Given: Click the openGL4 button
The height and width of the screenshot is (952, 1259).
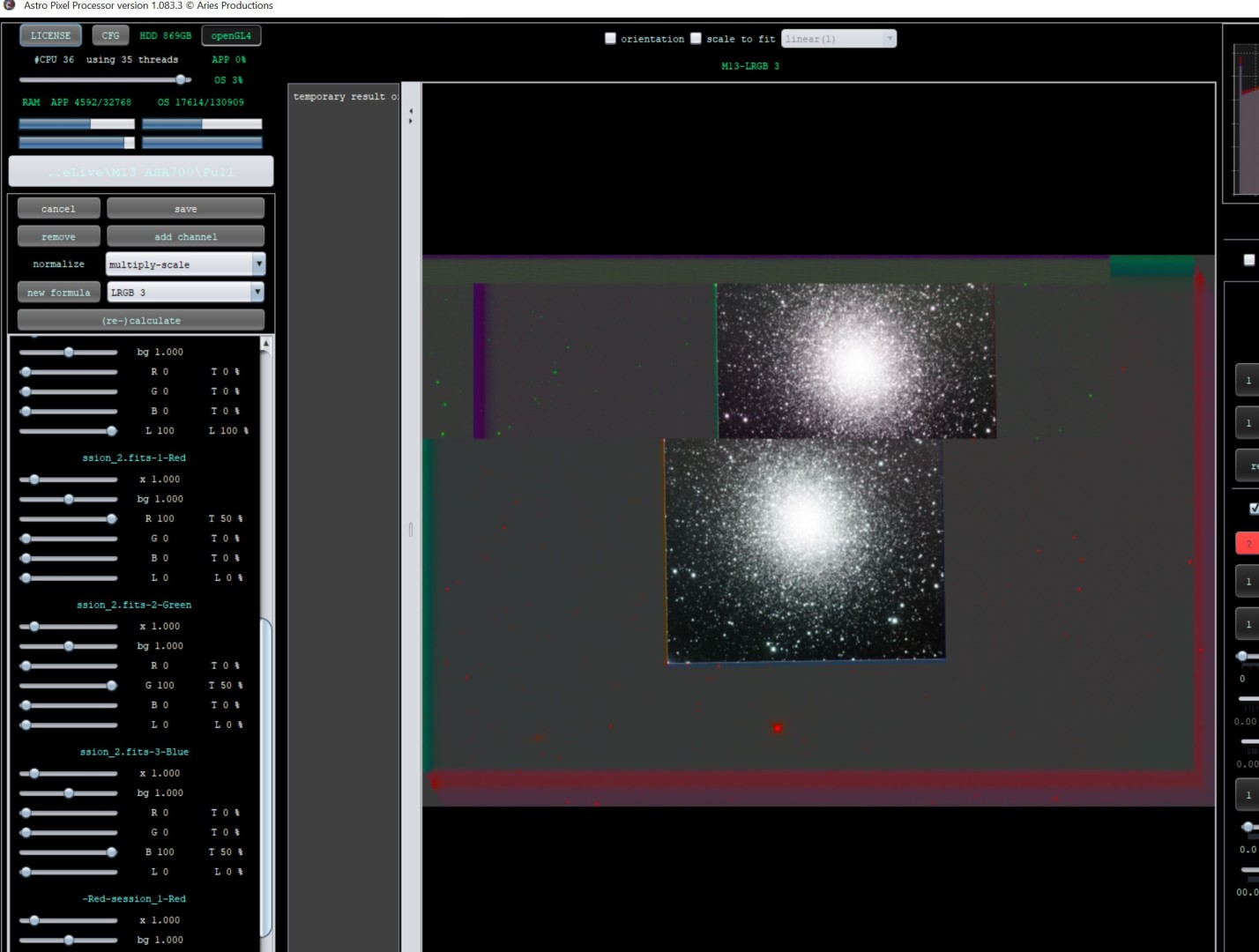Looking at the screenshot, I should pyautogui.click(x=231, y=36).
